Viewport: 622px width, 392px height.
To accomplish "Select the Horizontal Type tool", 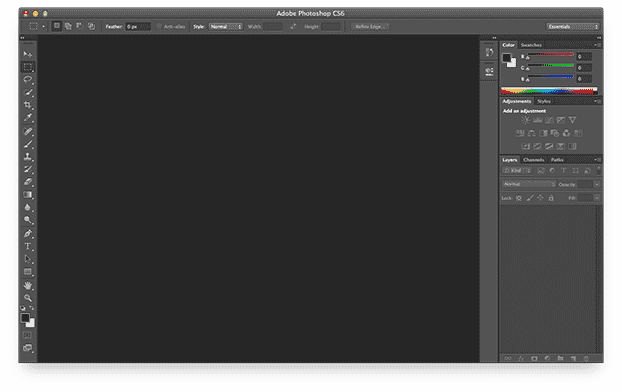I will click(x=27, y=246).
